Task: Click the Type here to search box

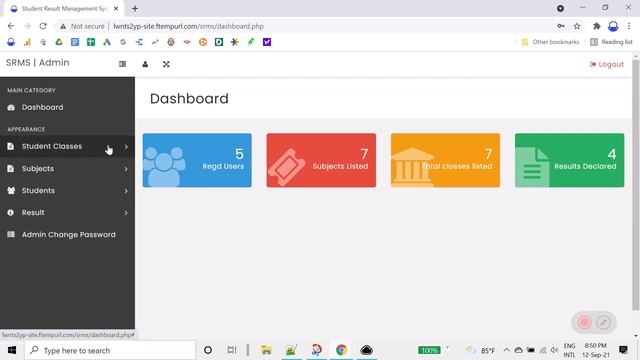Action: [110, 350]
